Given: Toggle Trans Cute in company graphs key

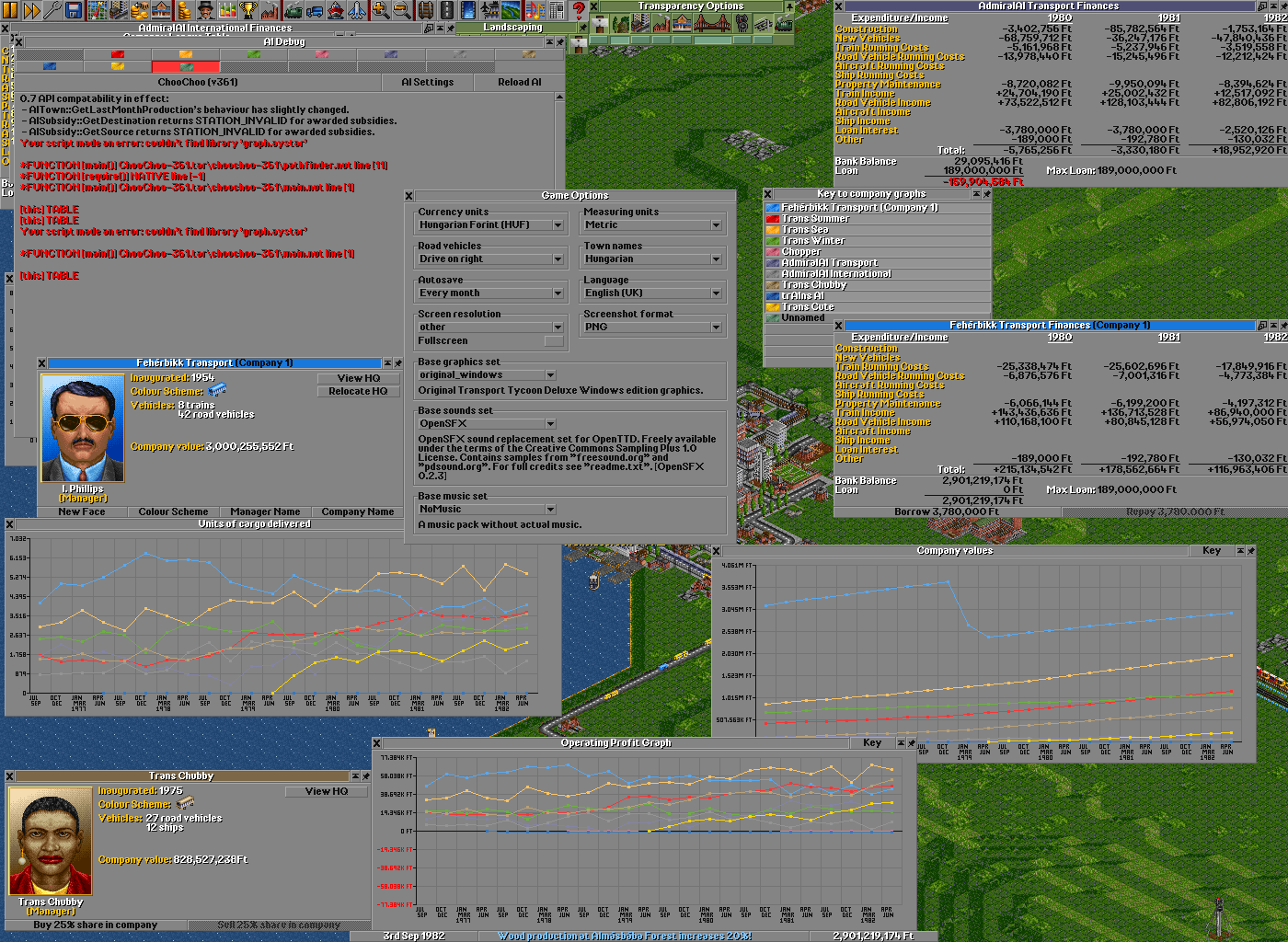Looking at the screenshot, I should pos(878,307).
